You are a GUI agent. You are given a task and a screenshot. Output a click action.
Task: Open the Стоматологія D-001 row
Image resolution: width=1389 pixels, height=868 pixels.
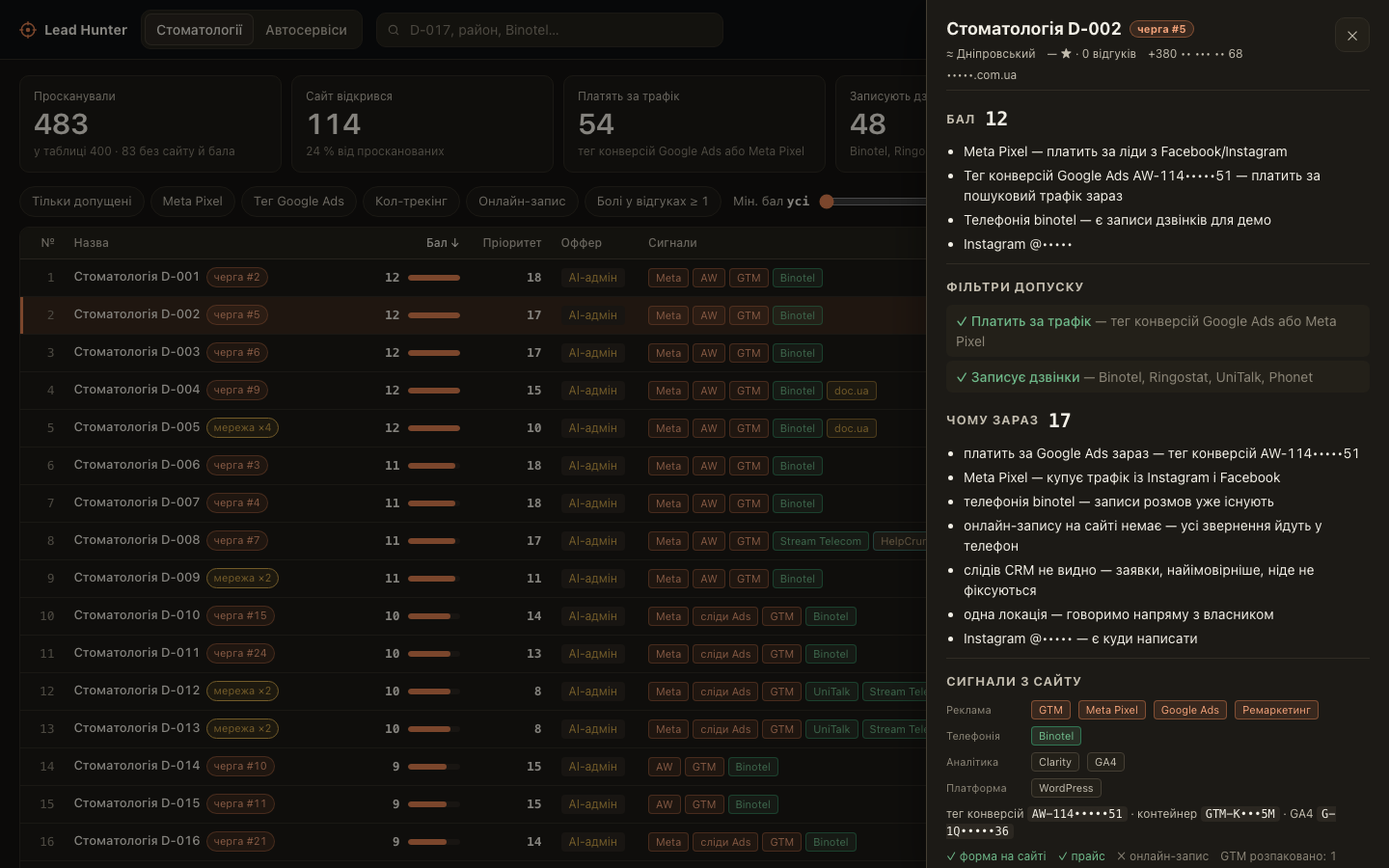point(473,278)
